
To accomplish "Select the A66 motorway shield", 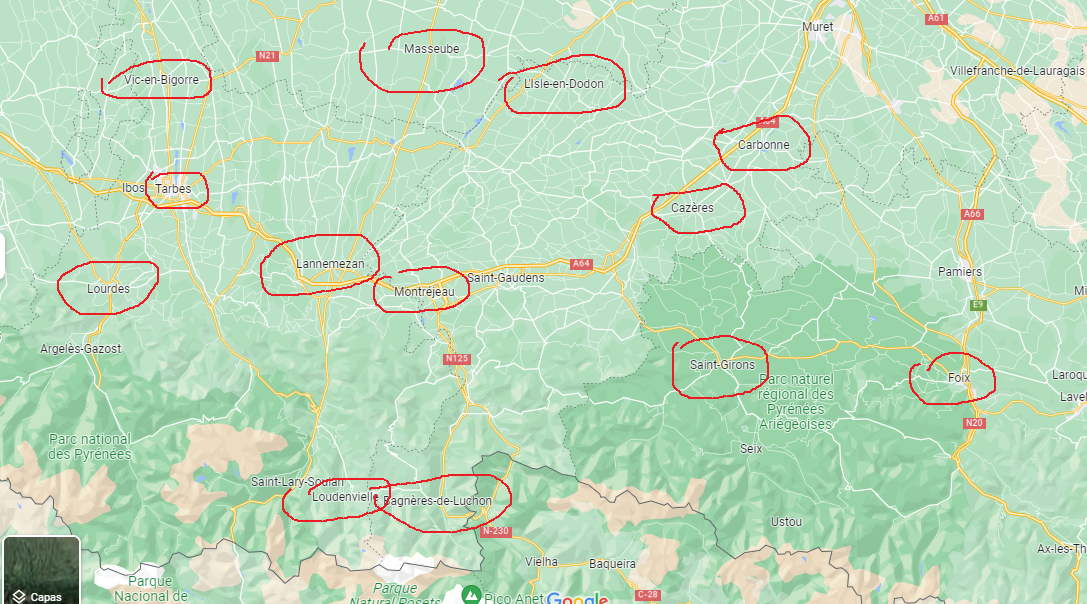I will (973, 214).
